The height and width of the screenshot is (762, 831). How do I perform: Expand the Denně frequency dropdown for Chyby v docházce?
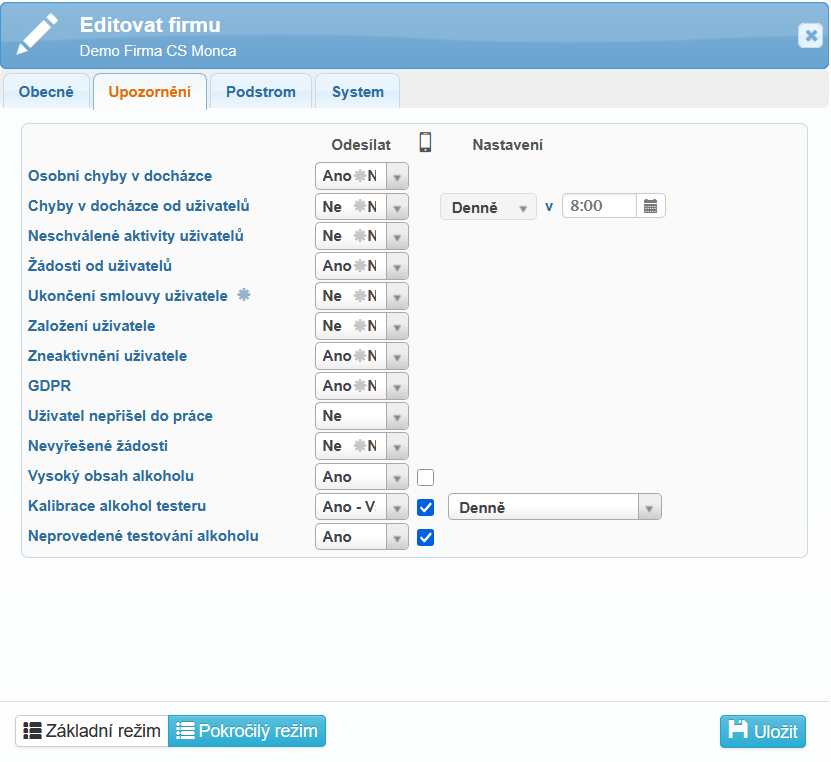522,207
